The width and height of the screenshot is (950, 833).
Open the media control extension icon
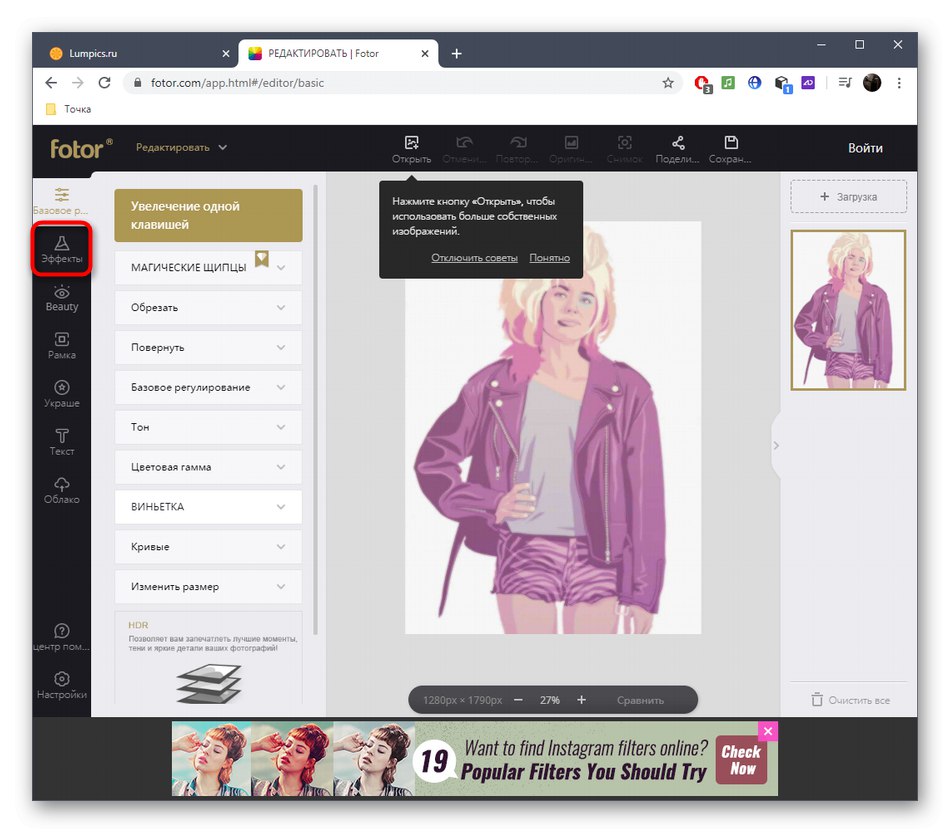tap(845, 83)
